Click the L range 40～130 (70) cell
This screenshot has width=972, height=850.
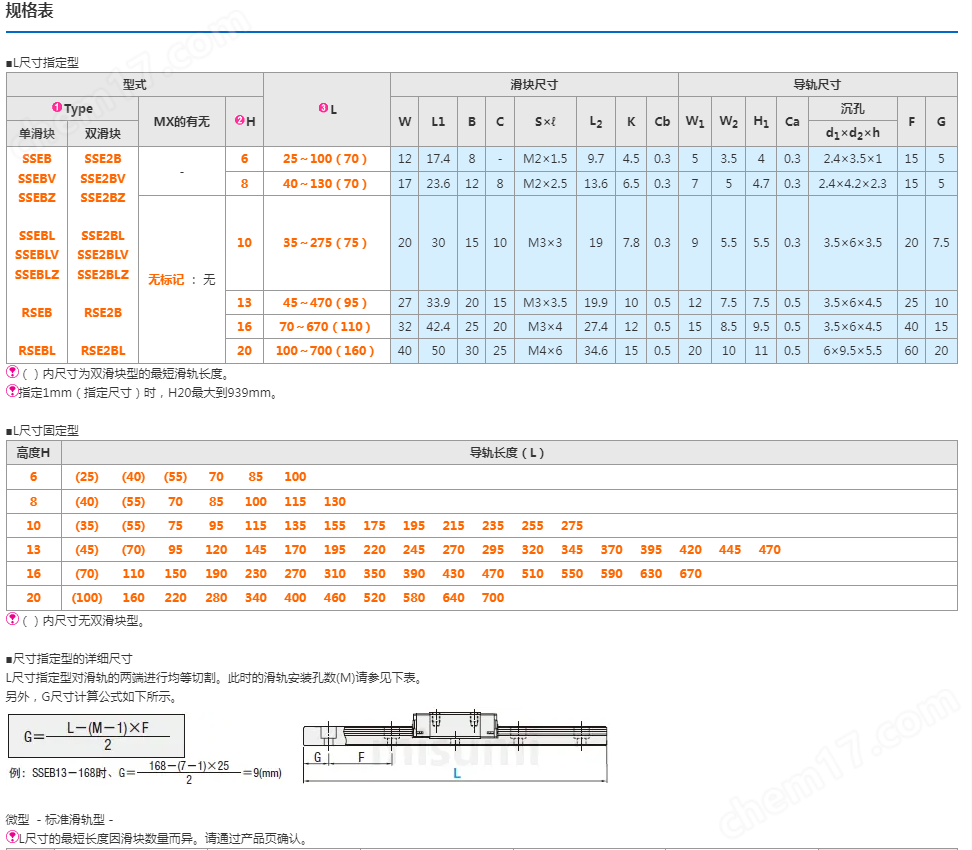[327, 184]
